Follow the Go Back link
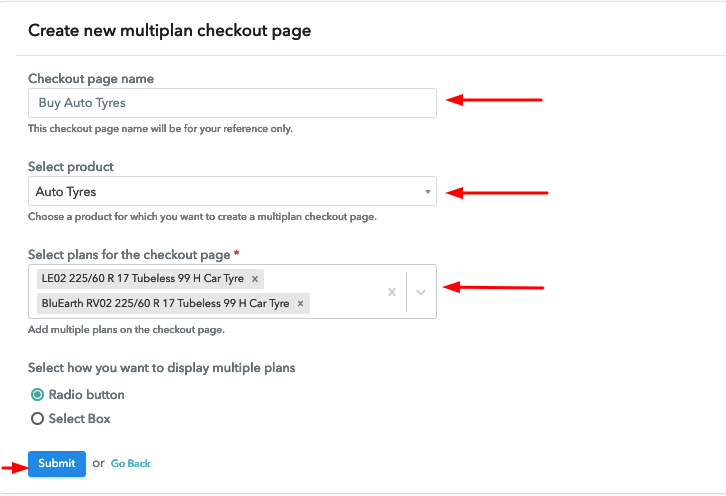The width and height of the screenshot is (726, 496). tap(131, 464)
